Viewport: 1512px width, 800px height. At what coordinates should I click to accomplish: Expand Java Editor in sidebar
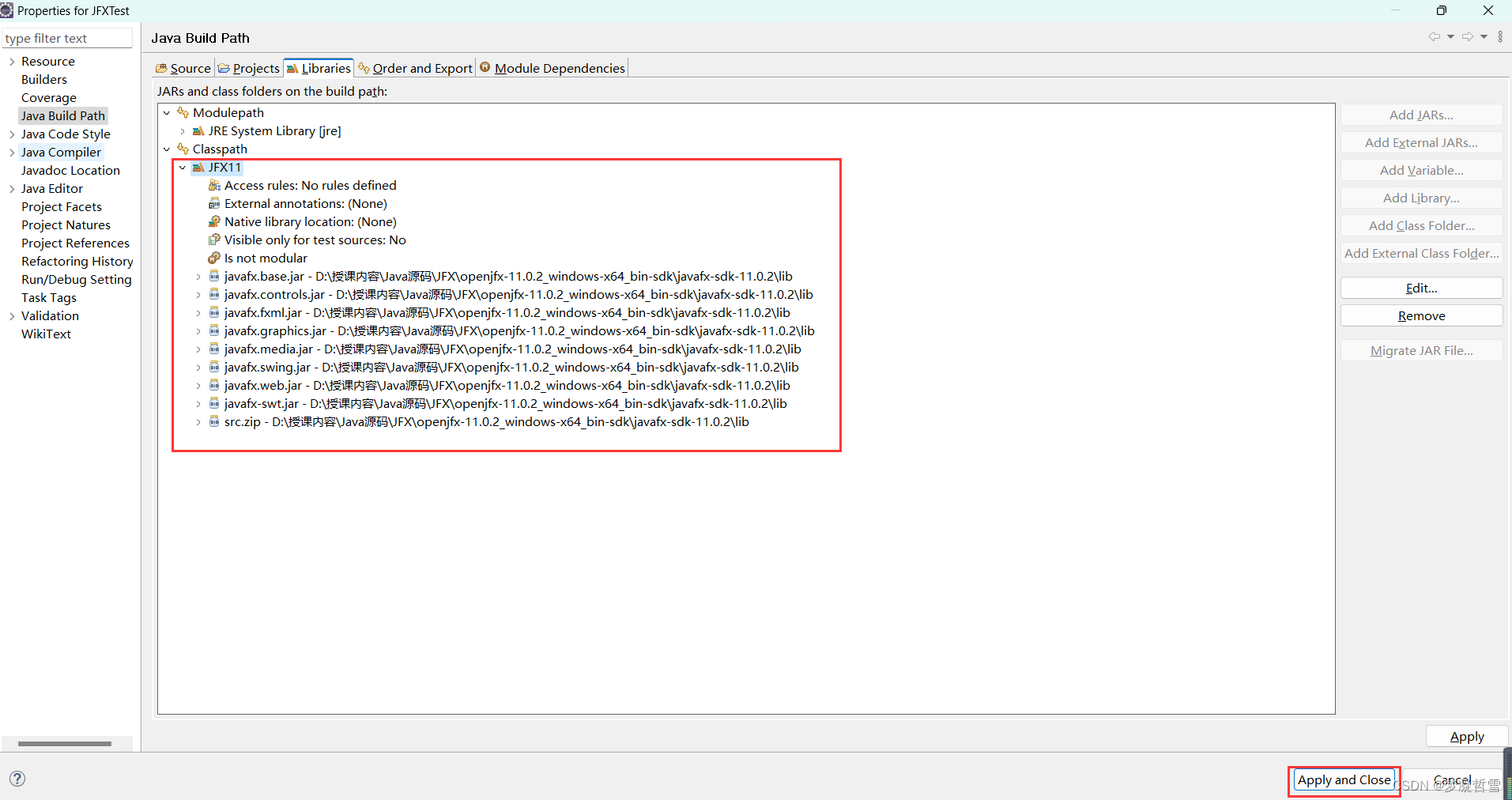pyautogui.click(x=12, y=189)
